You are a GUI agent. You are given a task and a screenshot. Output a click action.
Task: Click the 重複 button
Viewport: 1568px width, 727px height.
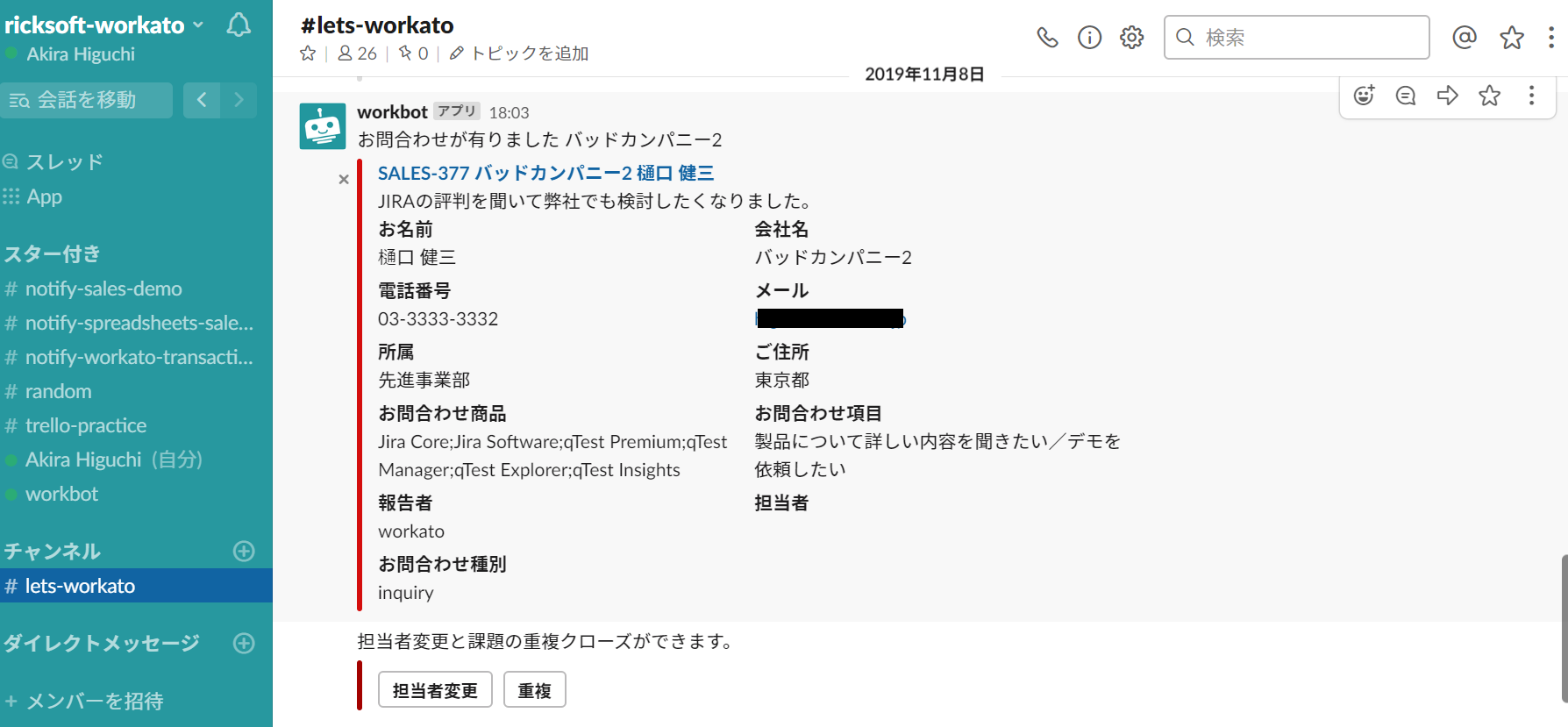[535, 690]
